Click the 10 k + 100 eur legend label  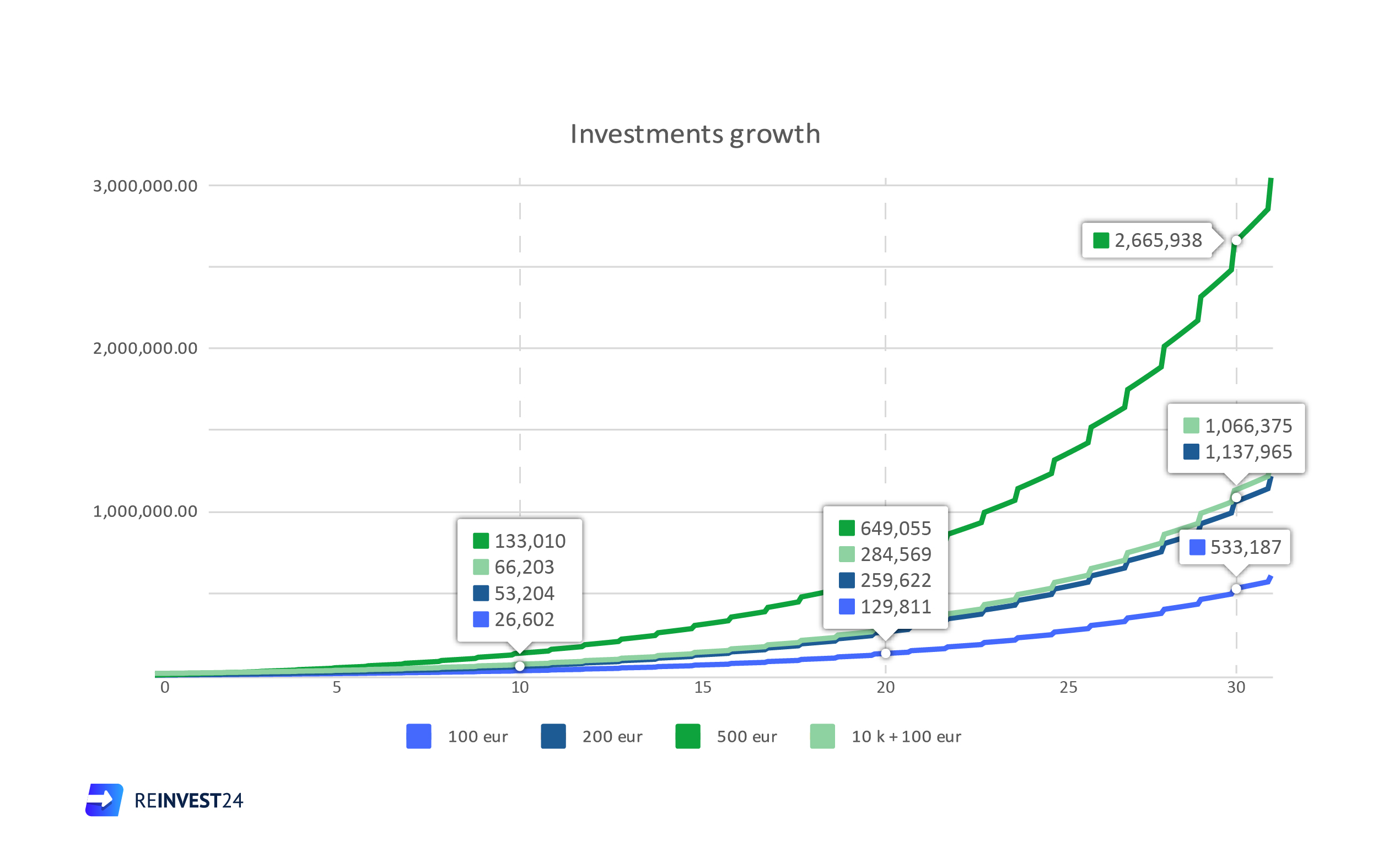pyautogui.click(x=906, y=736)
